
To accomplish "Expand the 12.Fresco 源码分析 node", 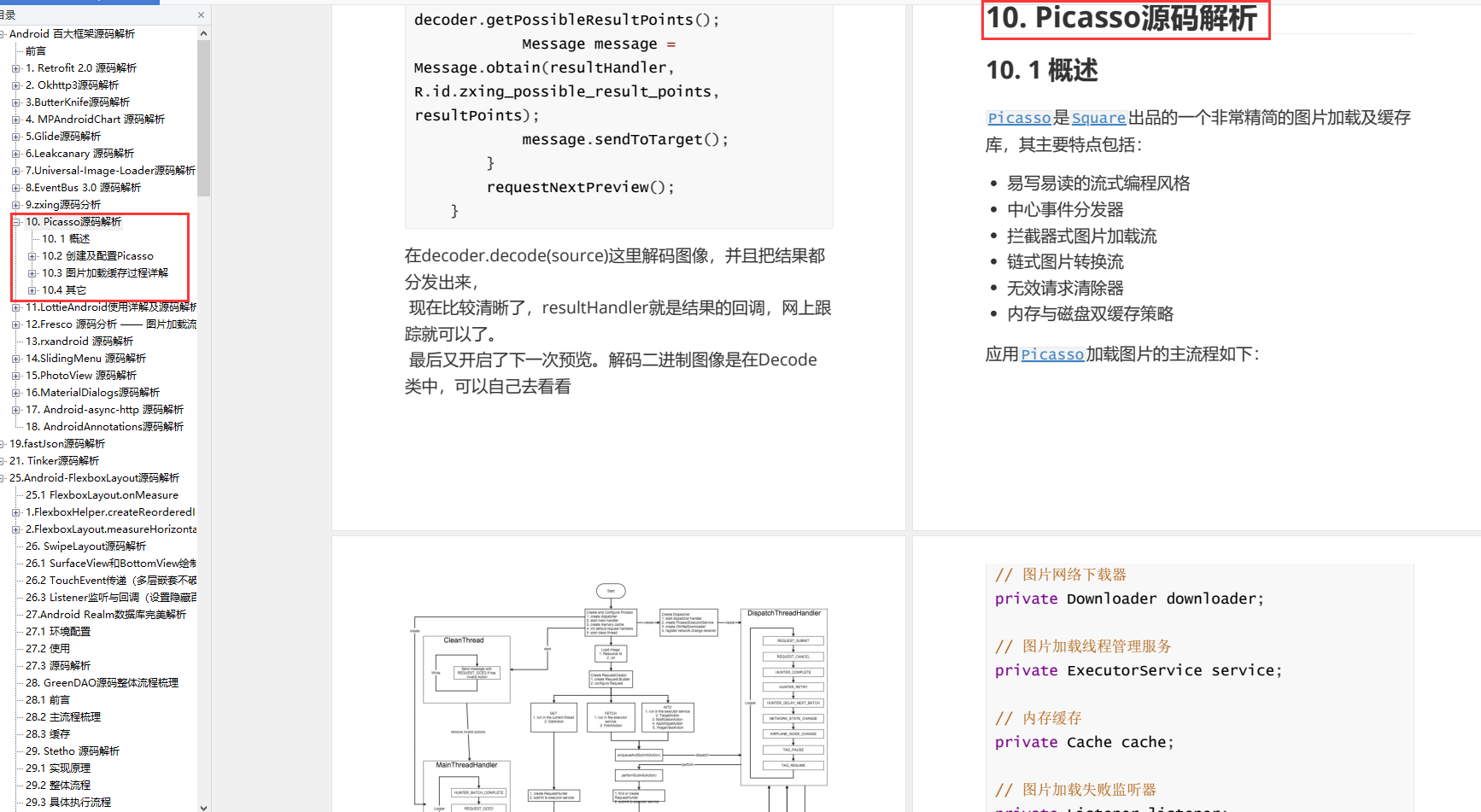I will (x=15, y=324).
